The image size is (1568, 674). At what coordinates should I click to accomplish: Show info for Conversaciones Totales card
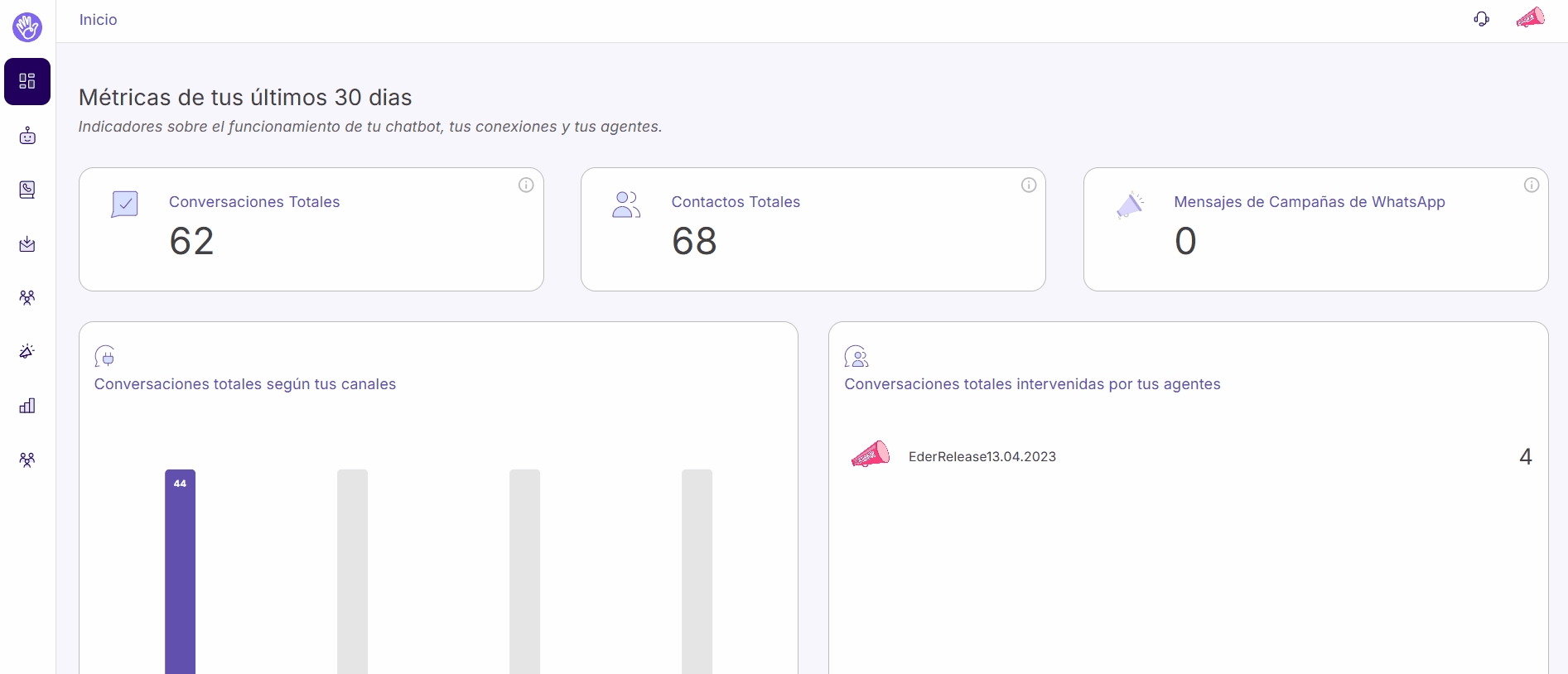pyautogui.click(x=526, y=185)
